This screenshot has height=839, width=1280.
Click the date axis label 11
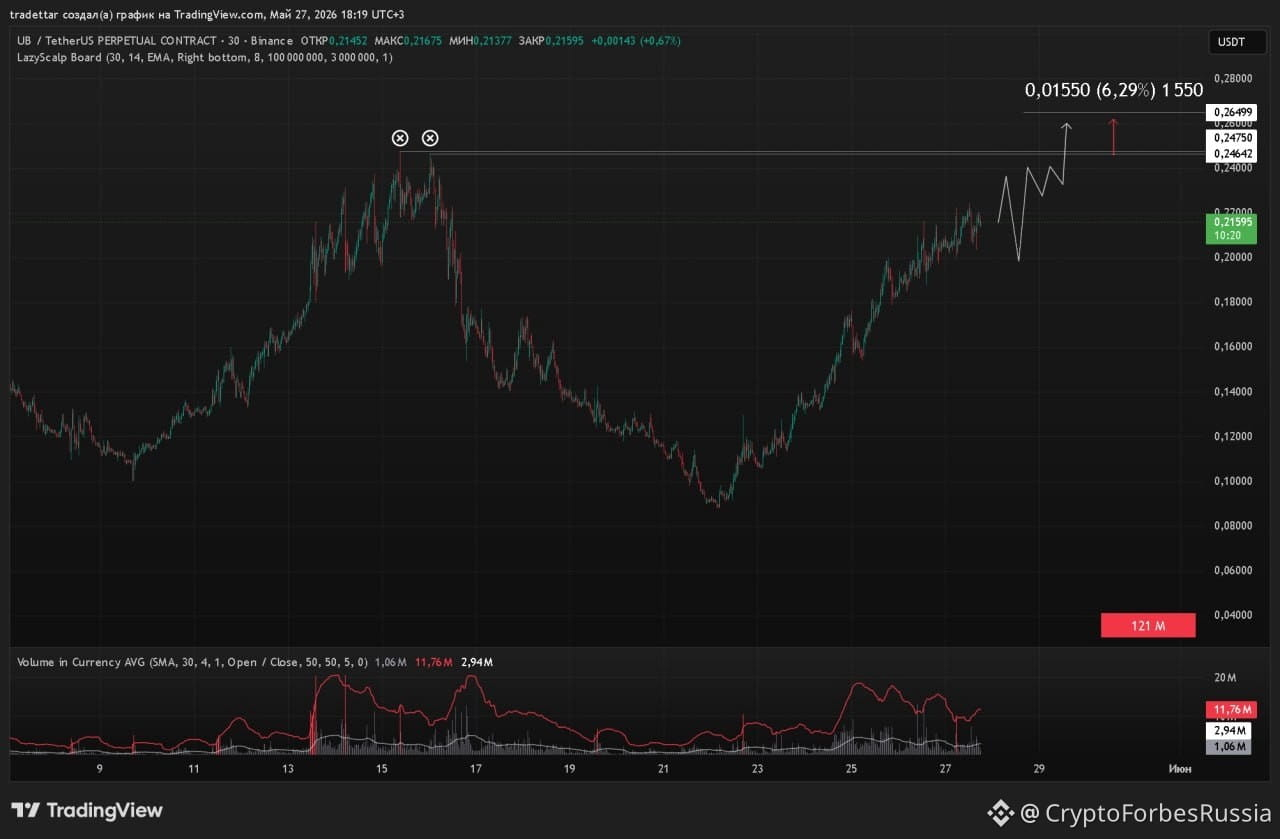pyautogui.click(x=194, y=769)
